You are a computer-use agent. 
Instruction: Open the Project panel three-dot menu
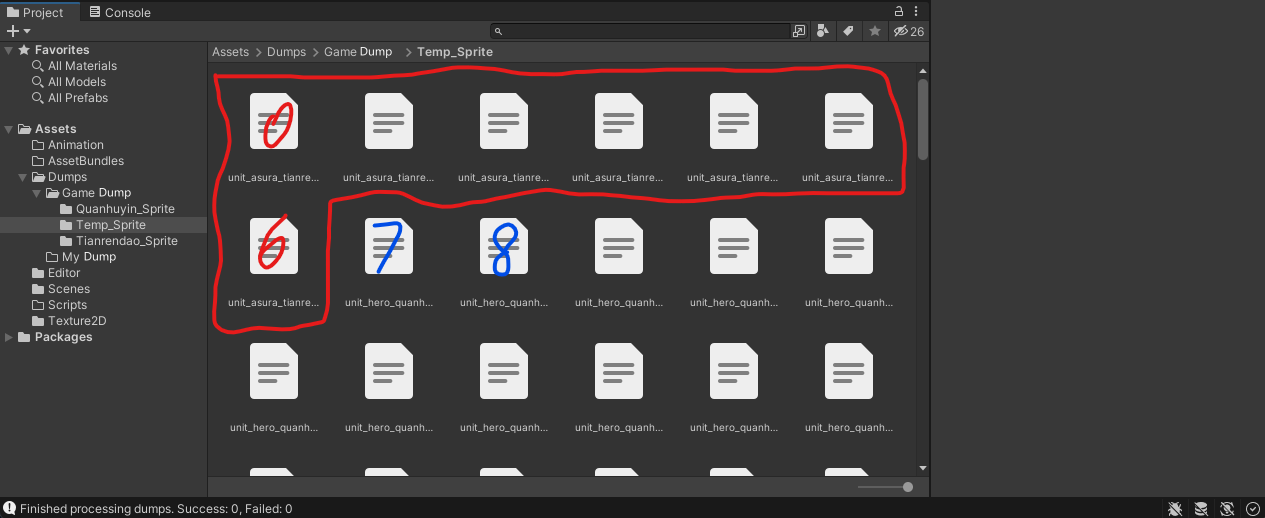916,12
